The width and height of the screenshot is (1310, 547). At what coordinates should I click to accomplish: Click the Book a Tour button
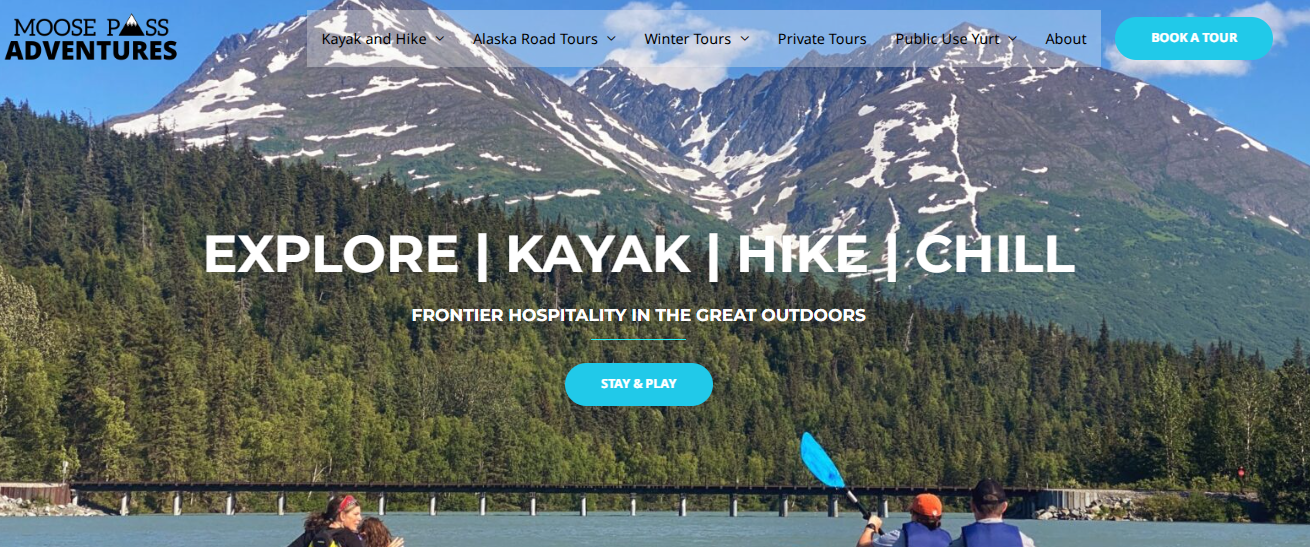click(1194, 38)
